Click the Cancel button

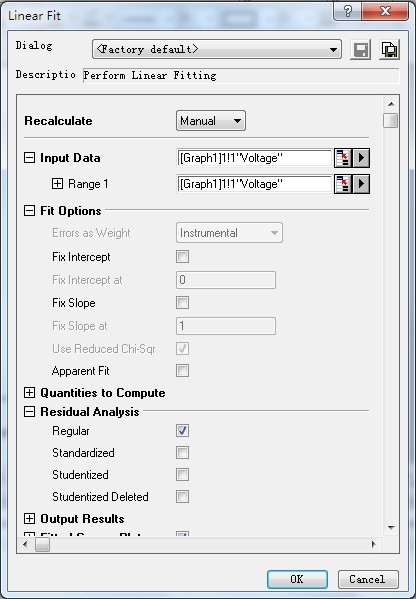coord(368,579)
